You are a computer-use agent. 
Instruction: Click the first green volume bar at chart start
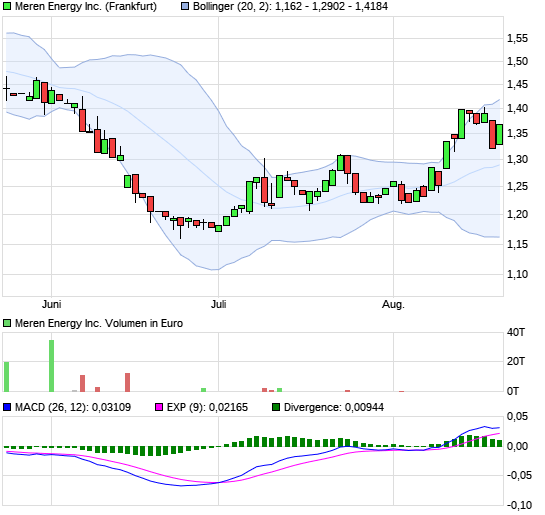click(x=6, y=377)
